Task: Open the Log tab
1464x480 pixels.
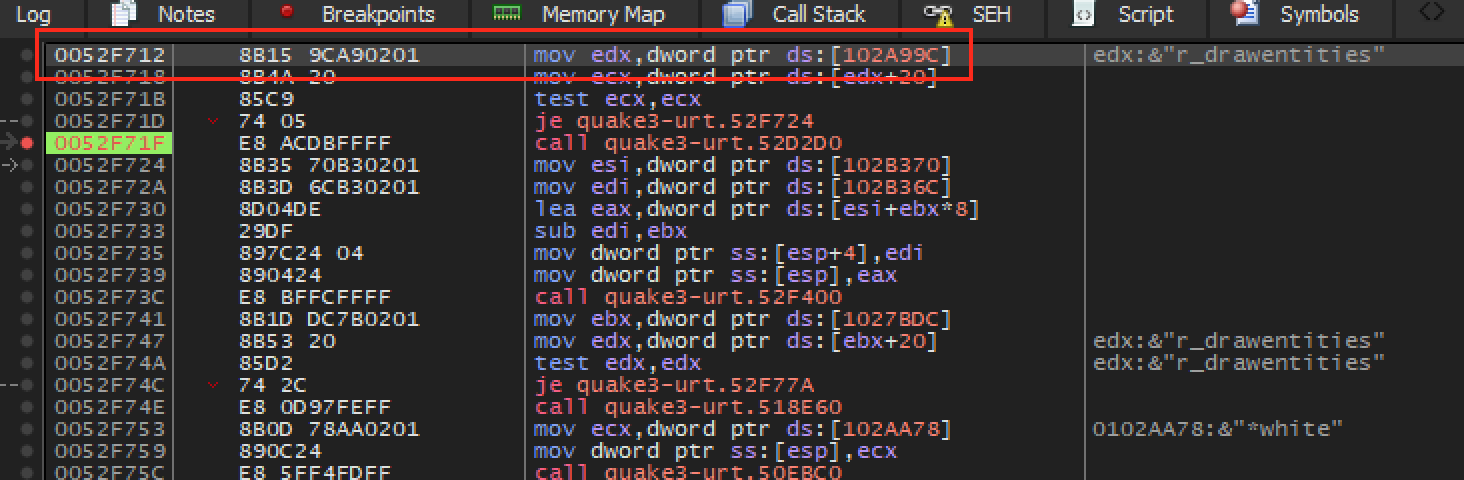Action: pyautogui.click(x=34, y=14)
